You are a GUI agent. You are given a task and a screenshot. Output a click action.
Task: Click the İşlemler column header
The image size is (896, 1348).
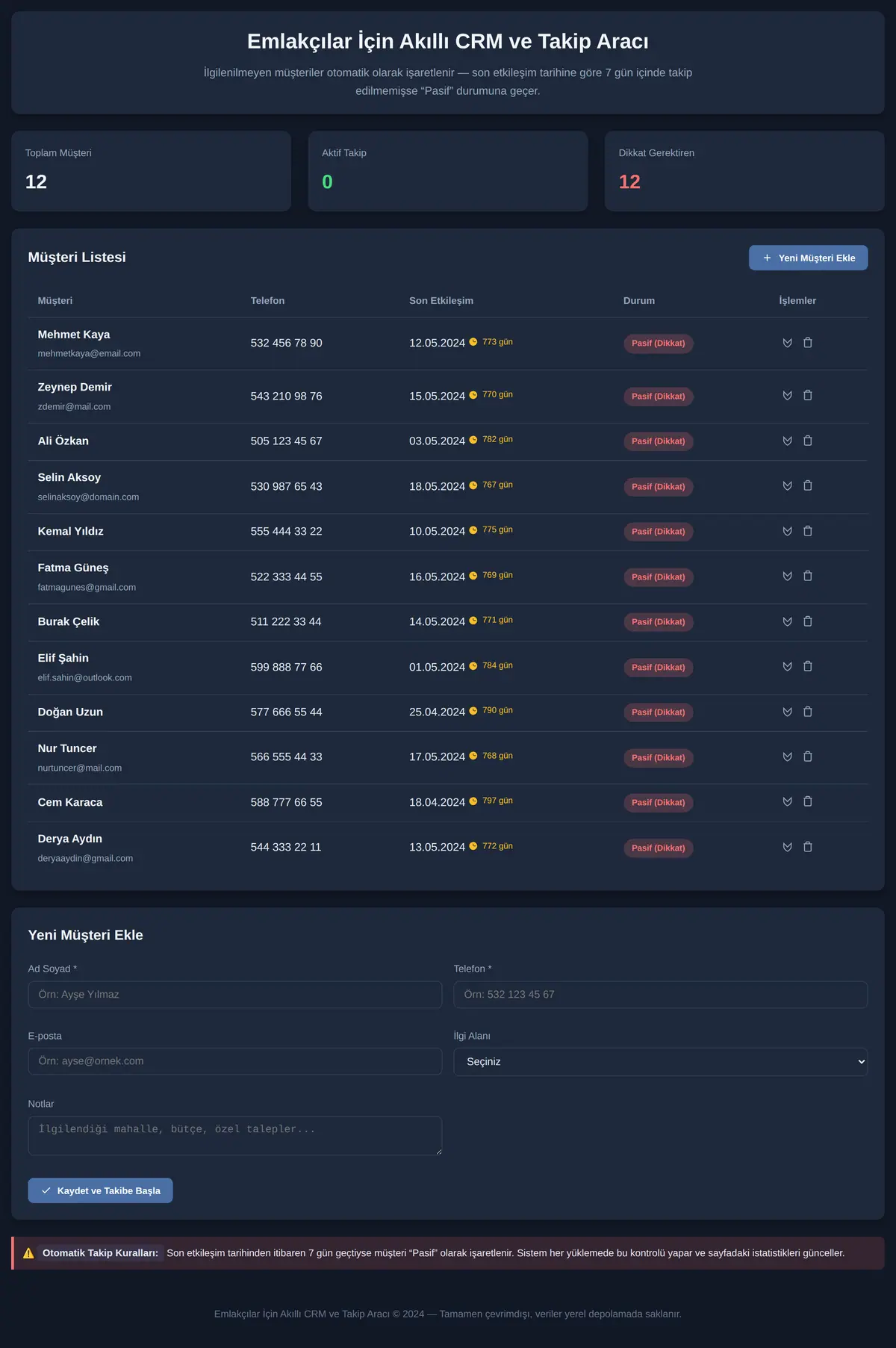click(797, 300)
